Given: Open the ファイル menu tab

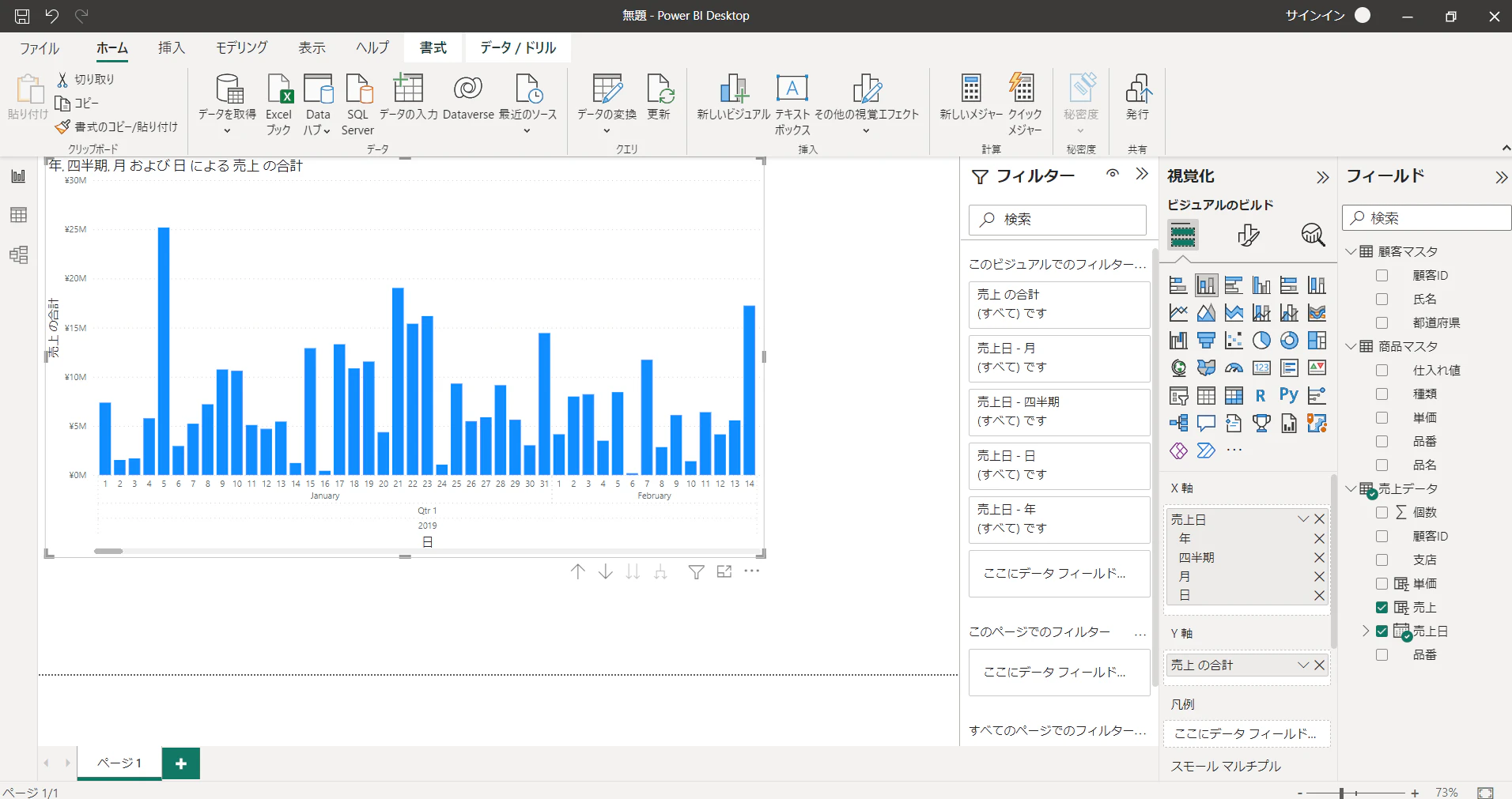Looking at the screenshot, I should (x=40, y=48).
